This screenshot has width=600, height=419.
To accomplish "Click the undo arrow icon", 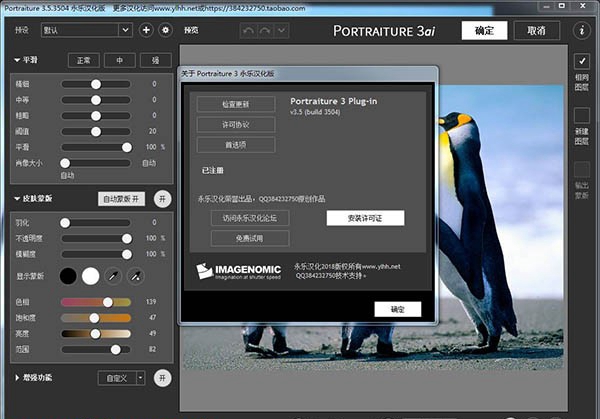I will pyautogui.click(x=248, y=31).
